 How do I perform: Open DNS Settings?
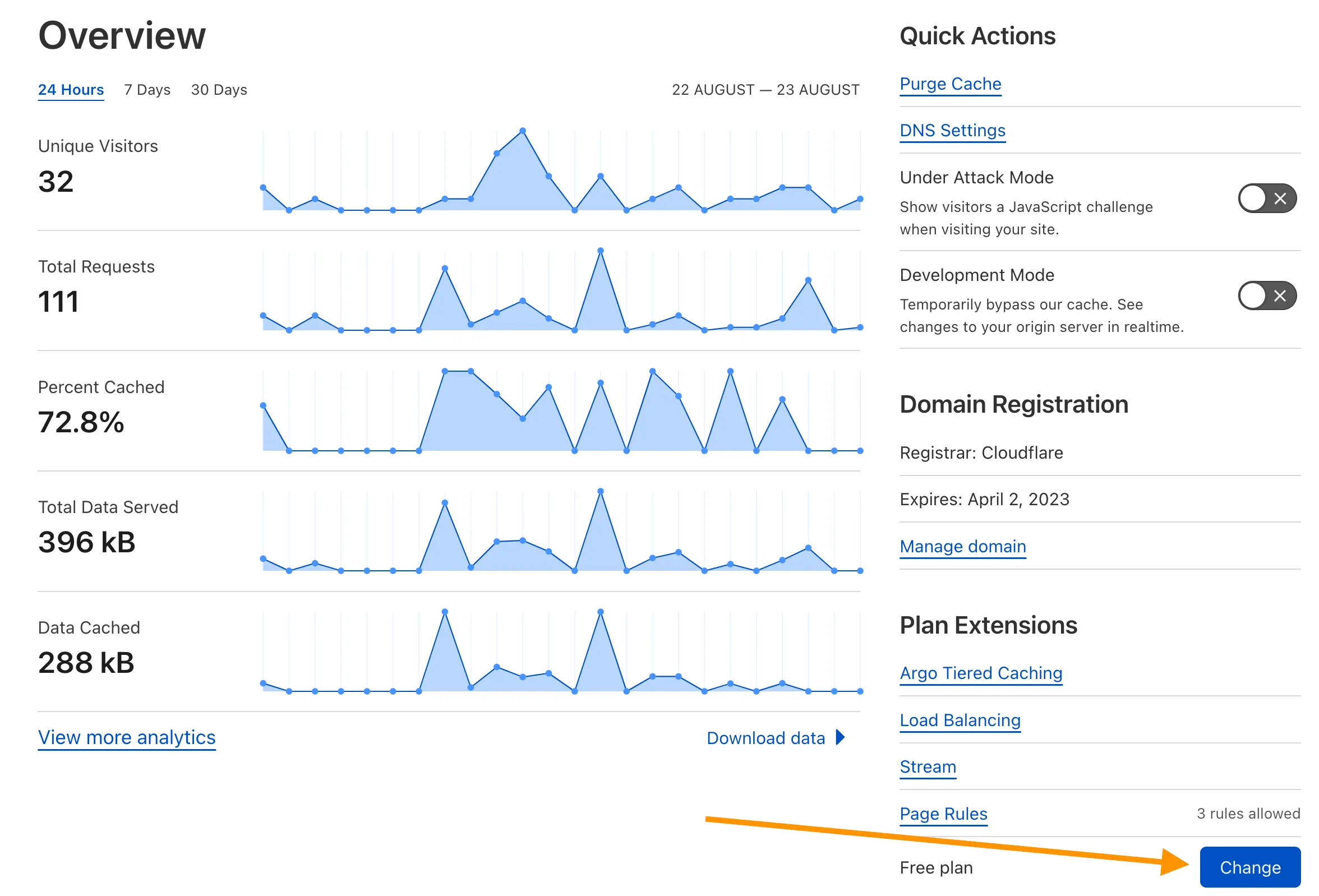[952, 130]
